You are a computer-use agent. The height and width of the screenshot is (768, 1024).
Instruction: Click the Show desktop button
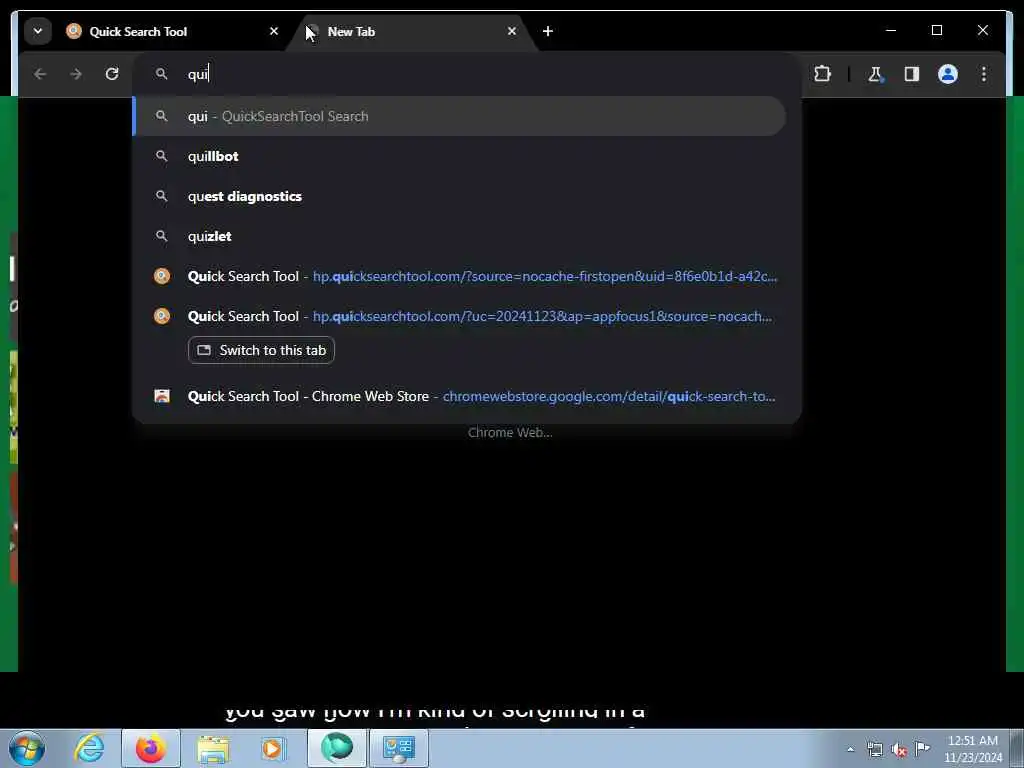click(1017, 748)
